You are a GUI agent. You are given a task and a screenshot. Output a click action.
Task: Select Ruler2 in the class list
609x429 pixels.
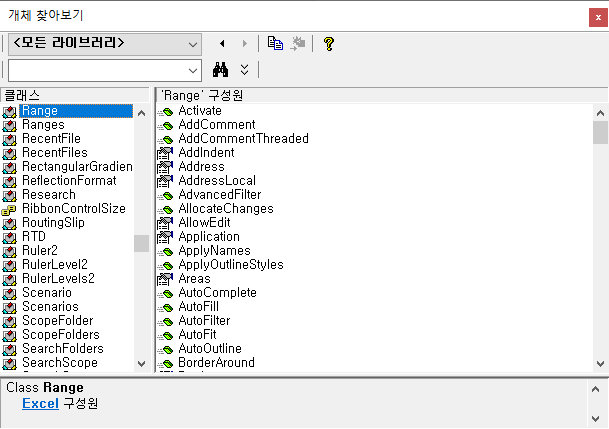coord(40,250)
